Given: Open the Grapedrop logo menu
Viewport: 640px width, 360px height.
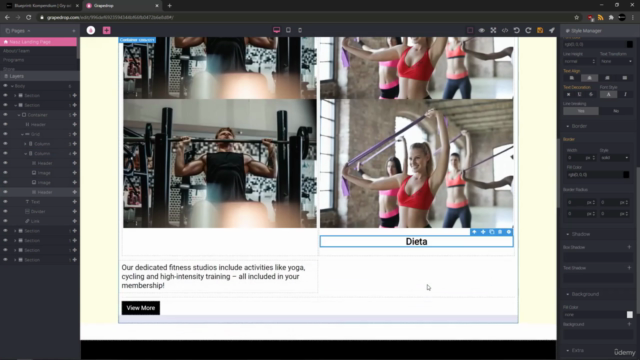Looking at the screenshot, I should tap(91, 30).
